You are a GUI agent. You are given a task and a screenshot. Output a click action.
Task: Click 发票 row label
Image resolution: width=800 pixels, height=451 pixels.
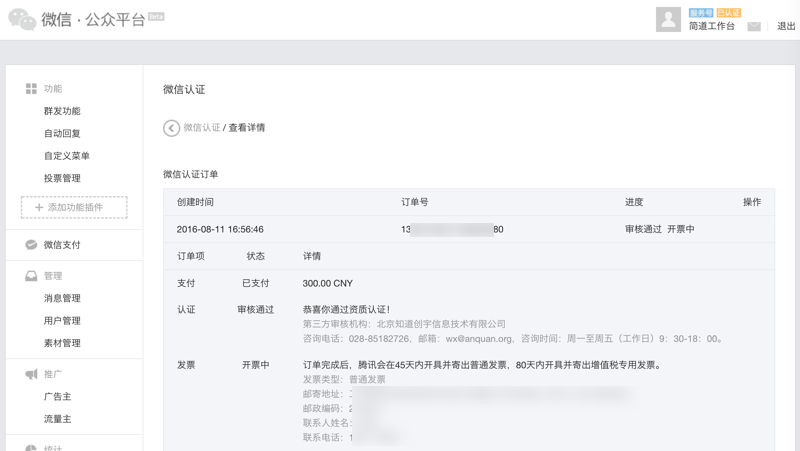186,365
